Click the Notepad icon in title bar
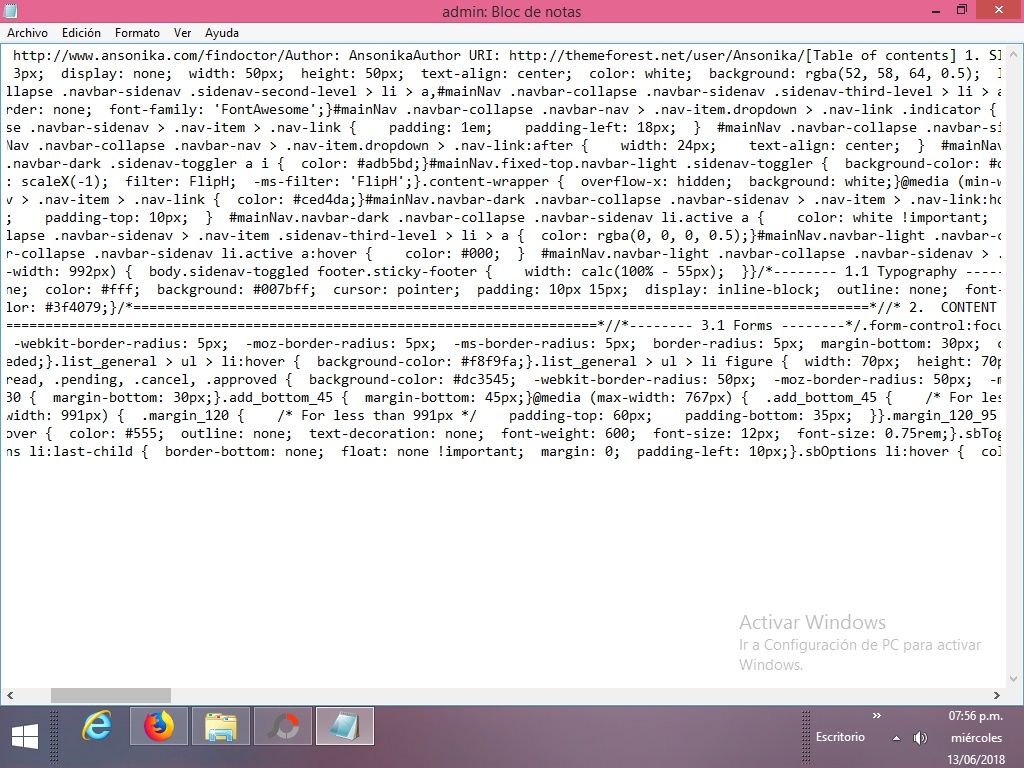Viewport: 1024px width, 768px height. (x=10, y=10)
